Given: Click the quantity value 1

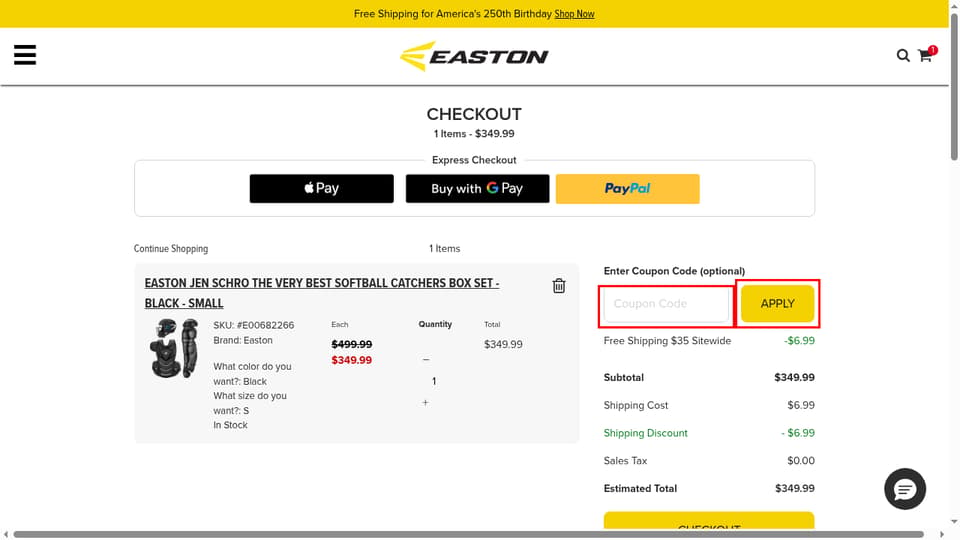Looking at the screenshot, I should click(434, 381).
